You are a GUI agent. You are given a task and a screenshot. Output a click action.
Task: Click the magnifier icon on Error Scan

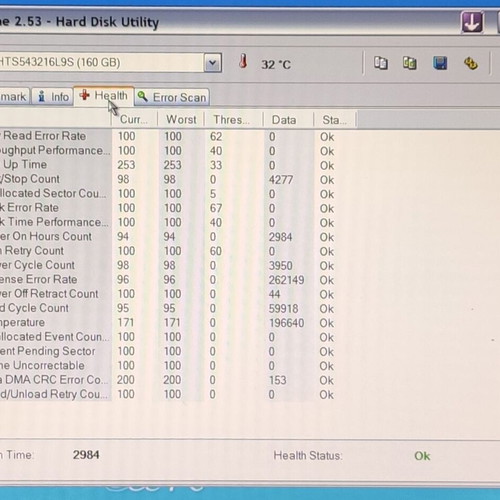coord(143,96)
